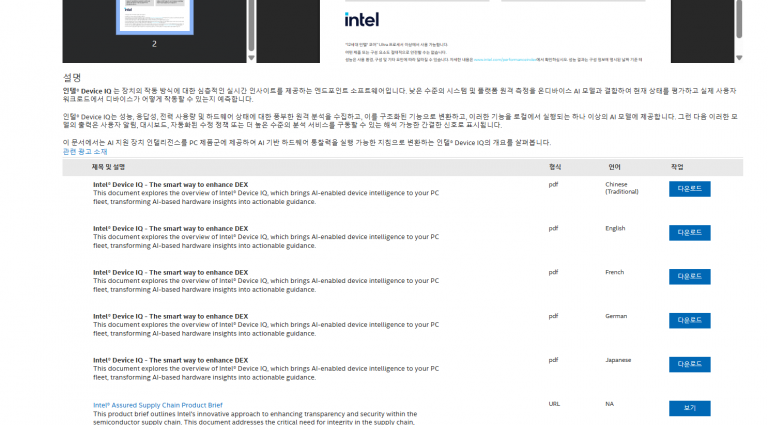The image size is (768, 425).
Task: Select page 2 thumbnail in preview
Action: [x=154, y=17]
